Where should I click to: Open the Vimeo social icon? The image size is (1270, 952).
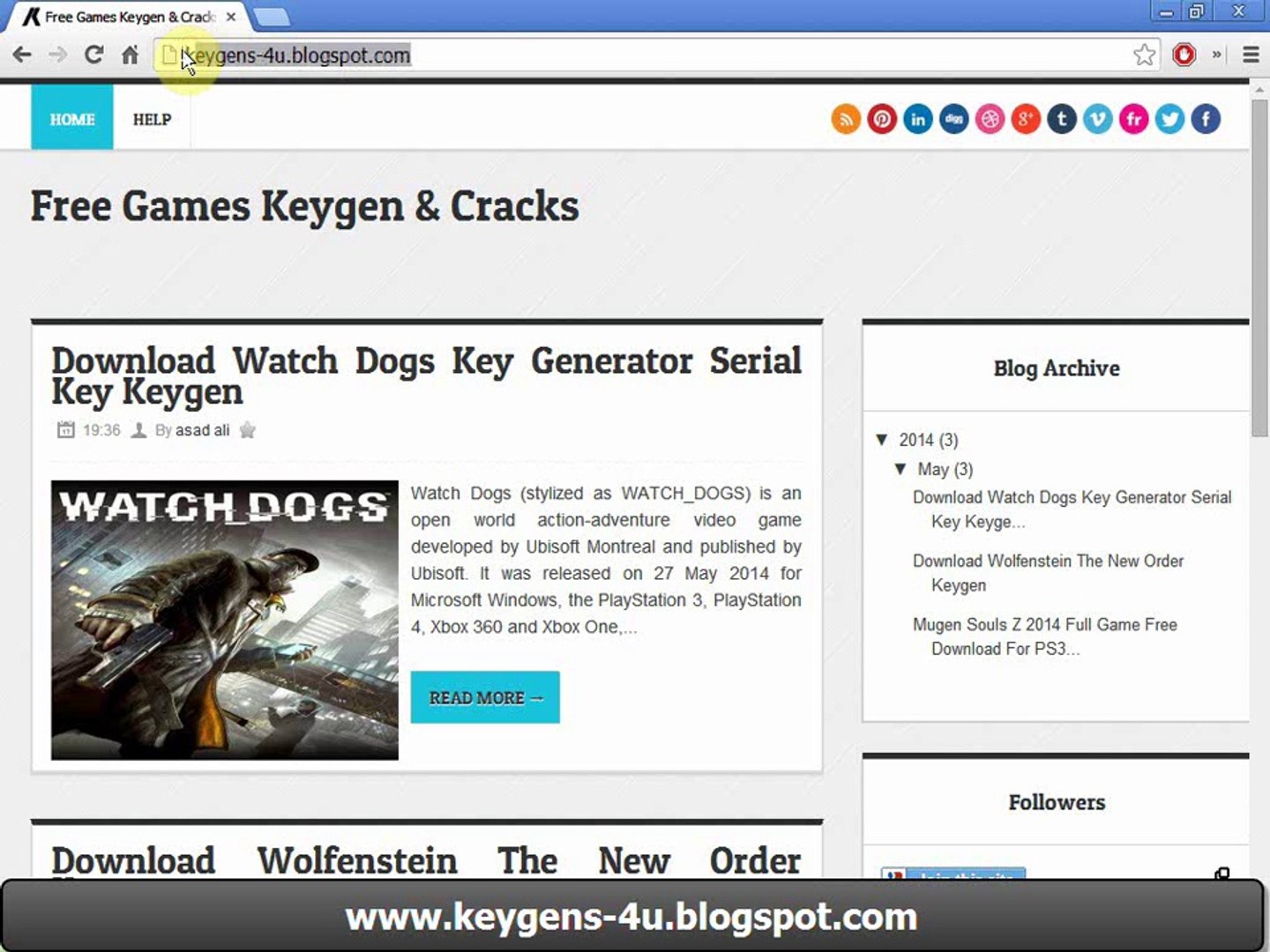[x=1098, y=119]
